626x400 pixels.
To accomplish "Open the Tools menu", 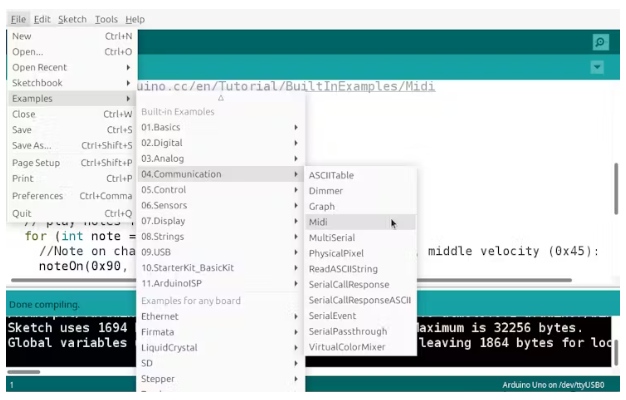I will (106, 19).
